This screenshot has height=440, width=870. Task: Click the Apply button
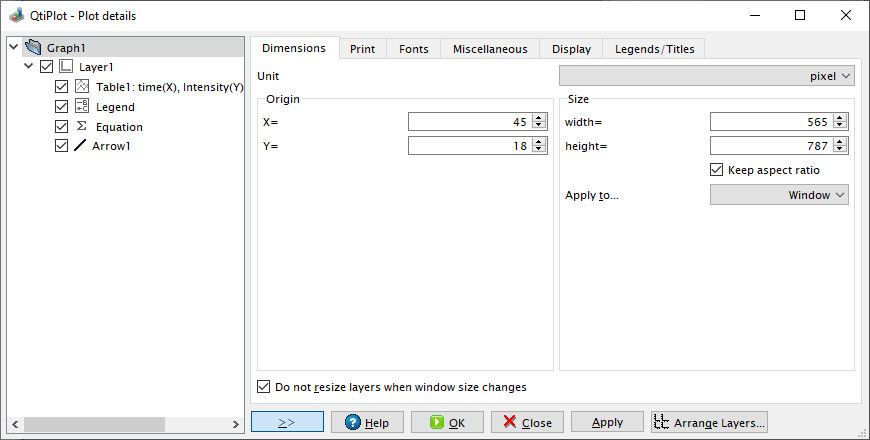(607, 422)
